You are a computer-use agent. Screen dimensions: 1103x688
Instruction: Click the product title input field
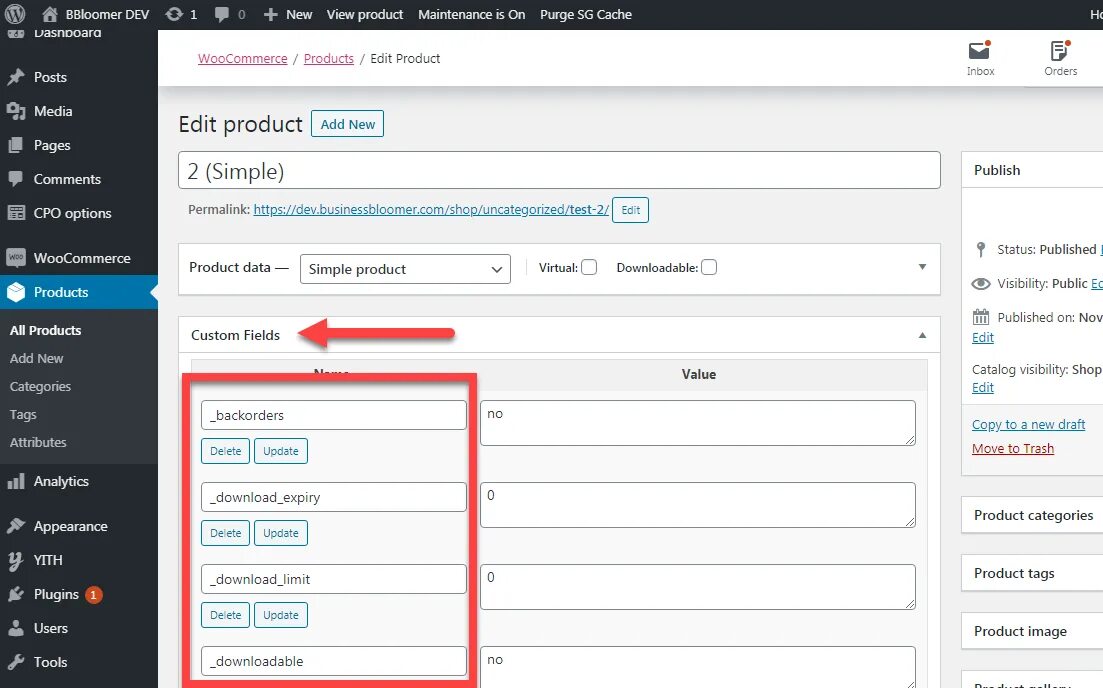pos(559,171)
